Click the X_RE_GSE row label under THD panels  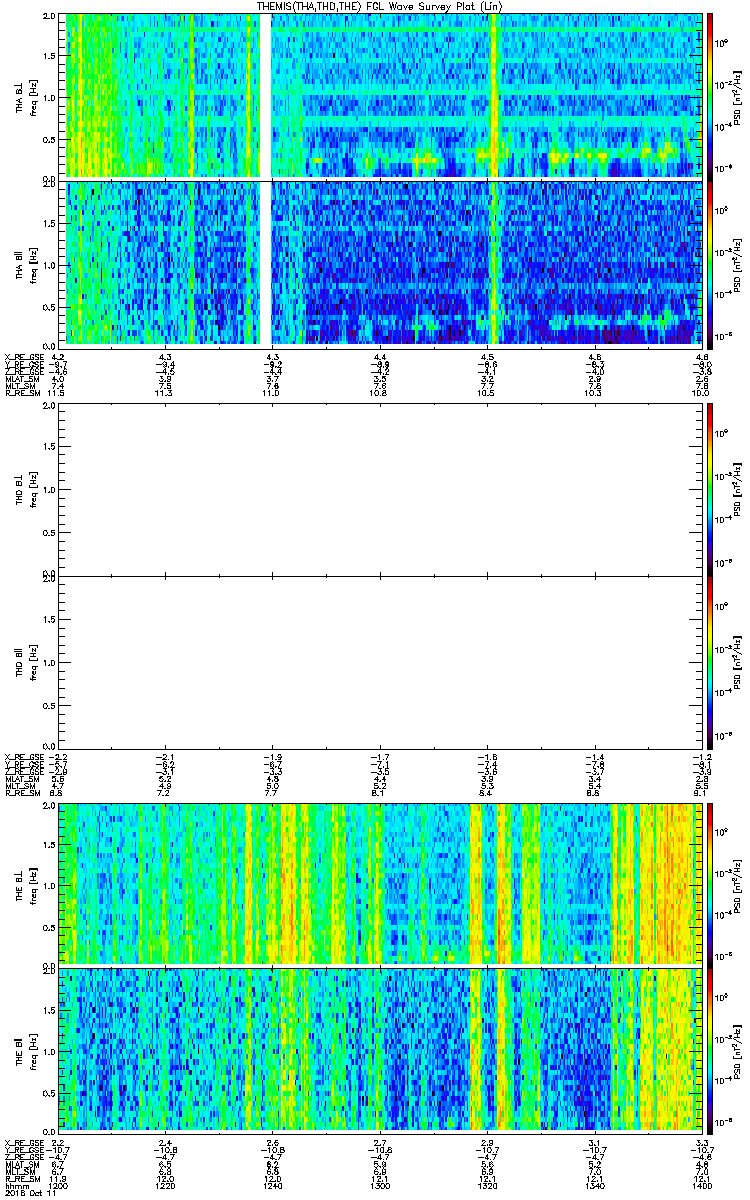point(23,756)
